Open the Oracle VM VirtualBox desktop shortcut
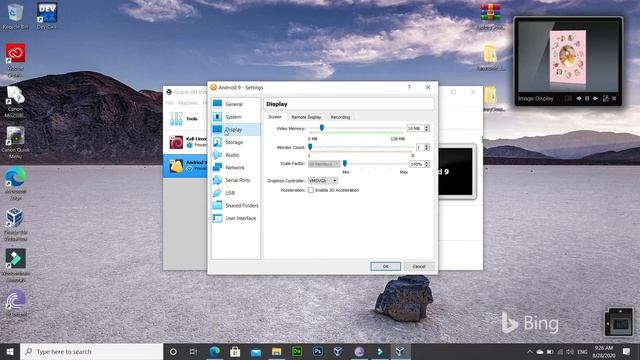Image resolution: width=640 pixels, height=360 pixels. click(x=15, y=224)
